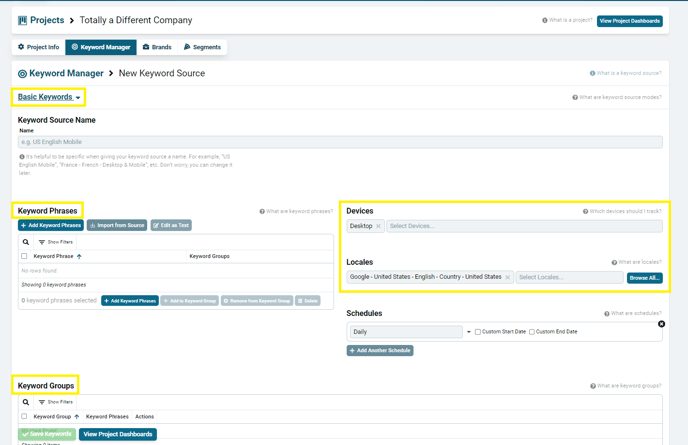Check the select-all Keyword Group checkbox
Image resolution: width=688 pixels, height=445 pixels.
[24, 416]
